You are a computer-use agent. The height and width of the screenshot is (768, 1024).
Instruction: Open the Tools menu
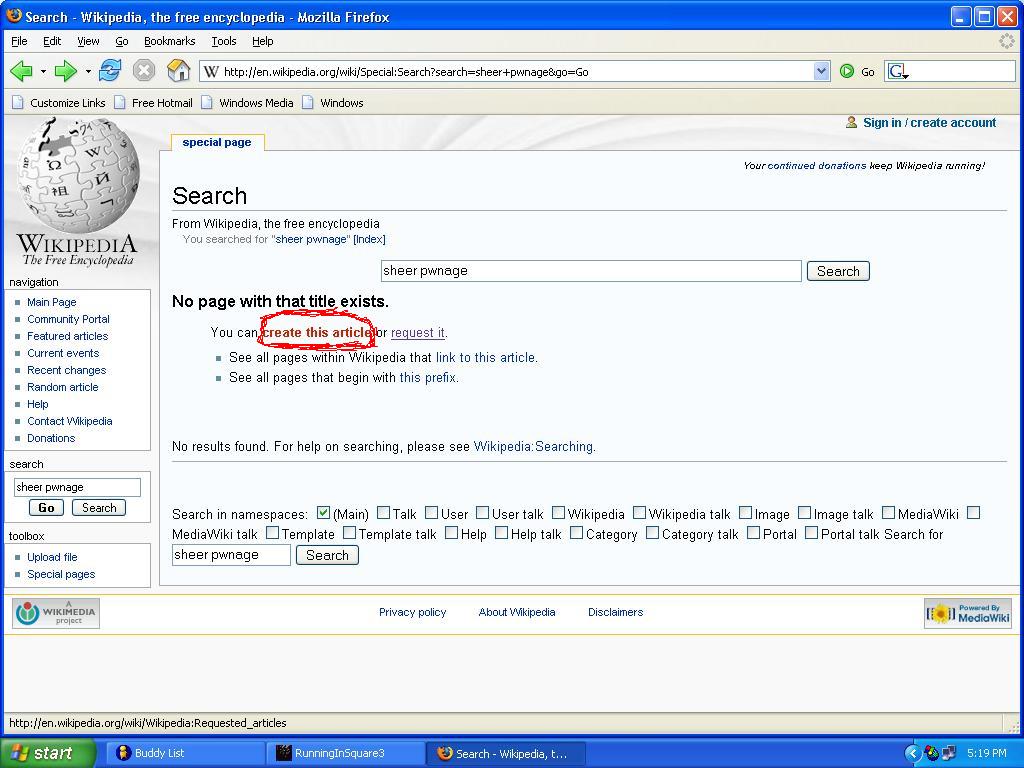(223, 41)
